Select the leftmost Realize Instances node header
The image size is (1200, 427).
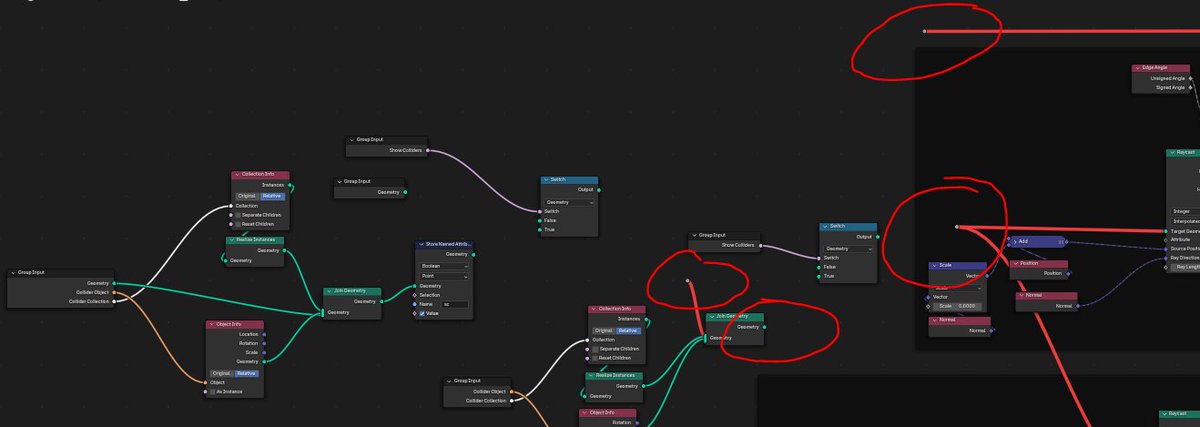(255, 240)
